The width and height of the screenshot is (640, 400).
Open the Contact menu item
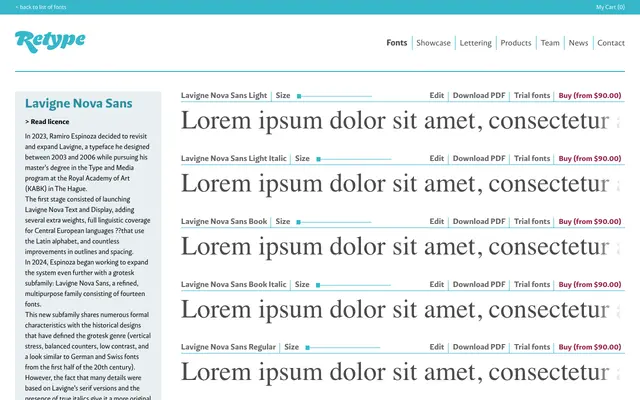(x=611, y=43)
